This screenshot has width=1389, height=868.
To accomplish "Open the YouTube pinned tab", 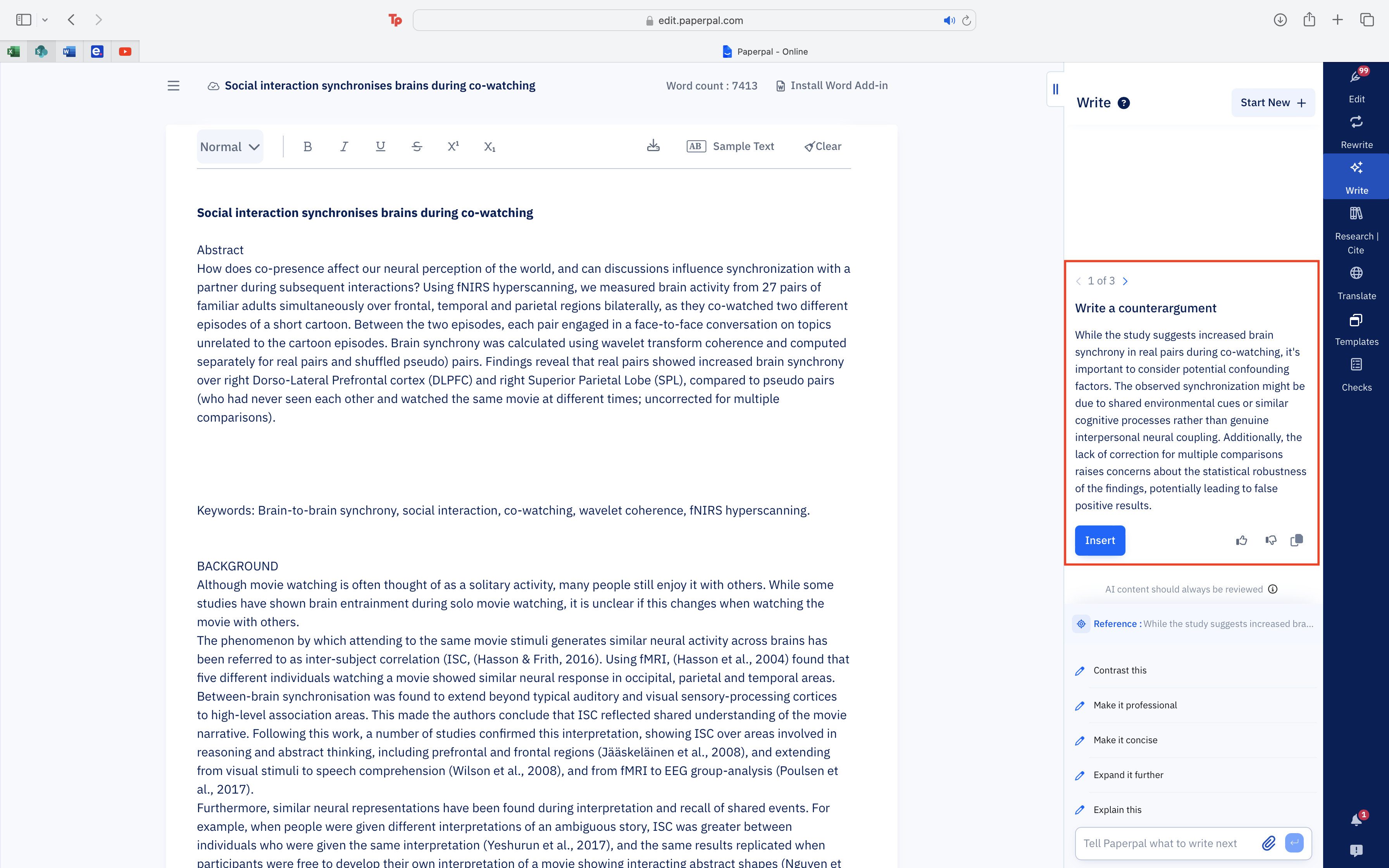I will click(x=125, y=52).
